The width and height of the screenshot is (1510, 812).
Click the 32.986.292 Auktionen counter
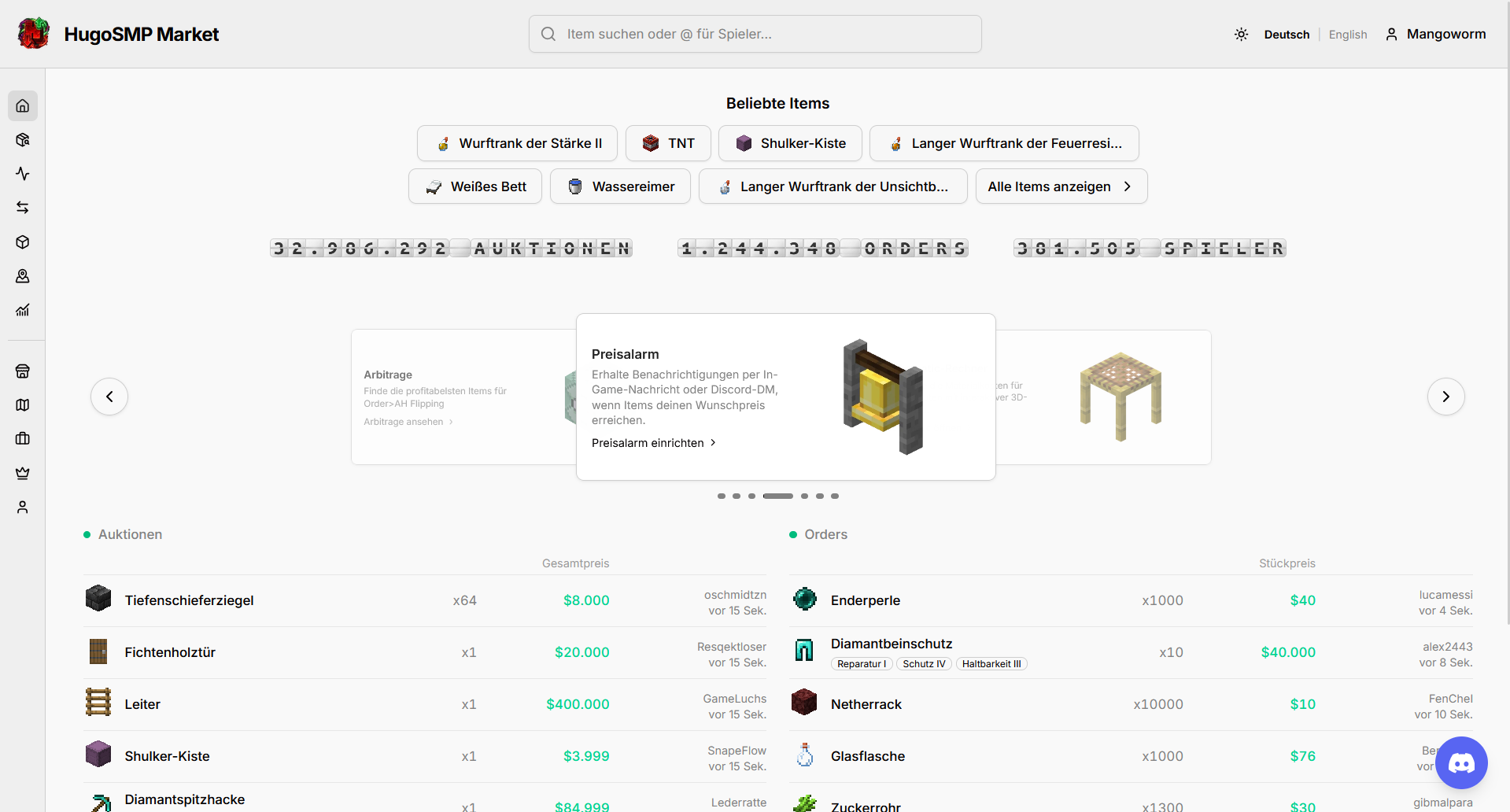point(451,249)
